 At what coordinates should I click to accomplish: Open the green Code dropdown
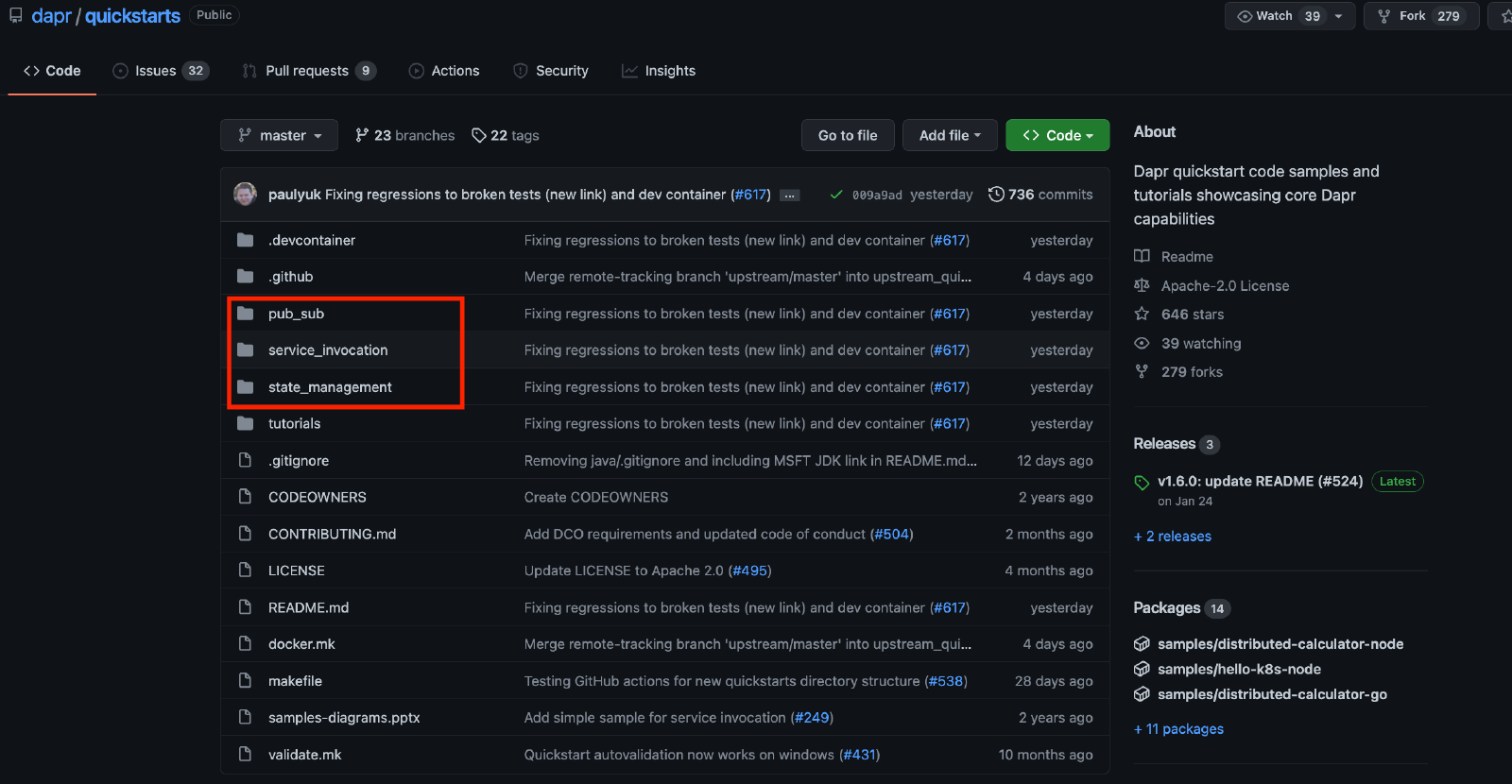click(1057, 135)
